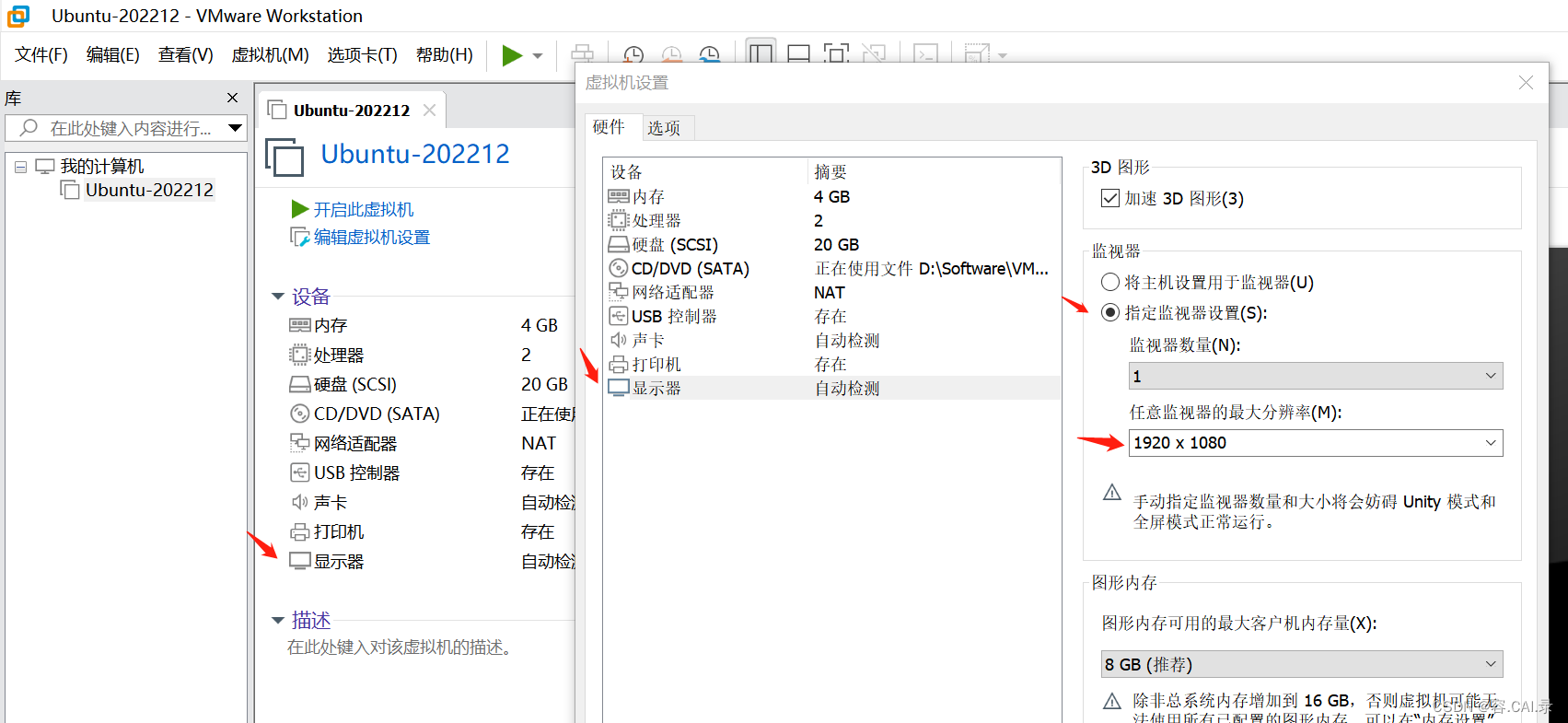
Task: Collapse the 设备 section
Action: coord(278,297)
